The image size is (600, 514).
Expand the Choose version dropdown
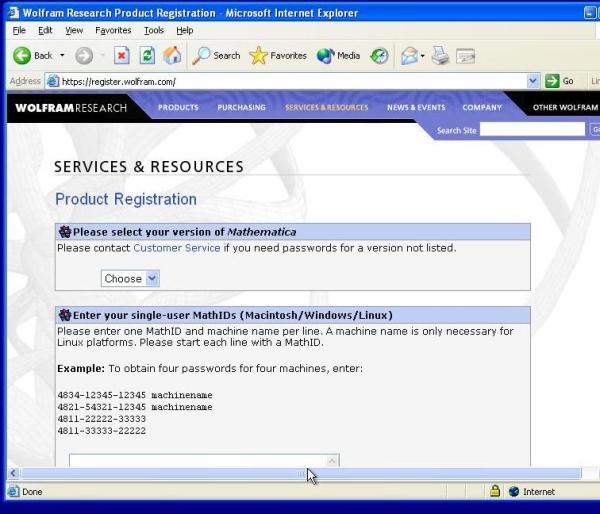pyautogui.click(x=130, y=278)
